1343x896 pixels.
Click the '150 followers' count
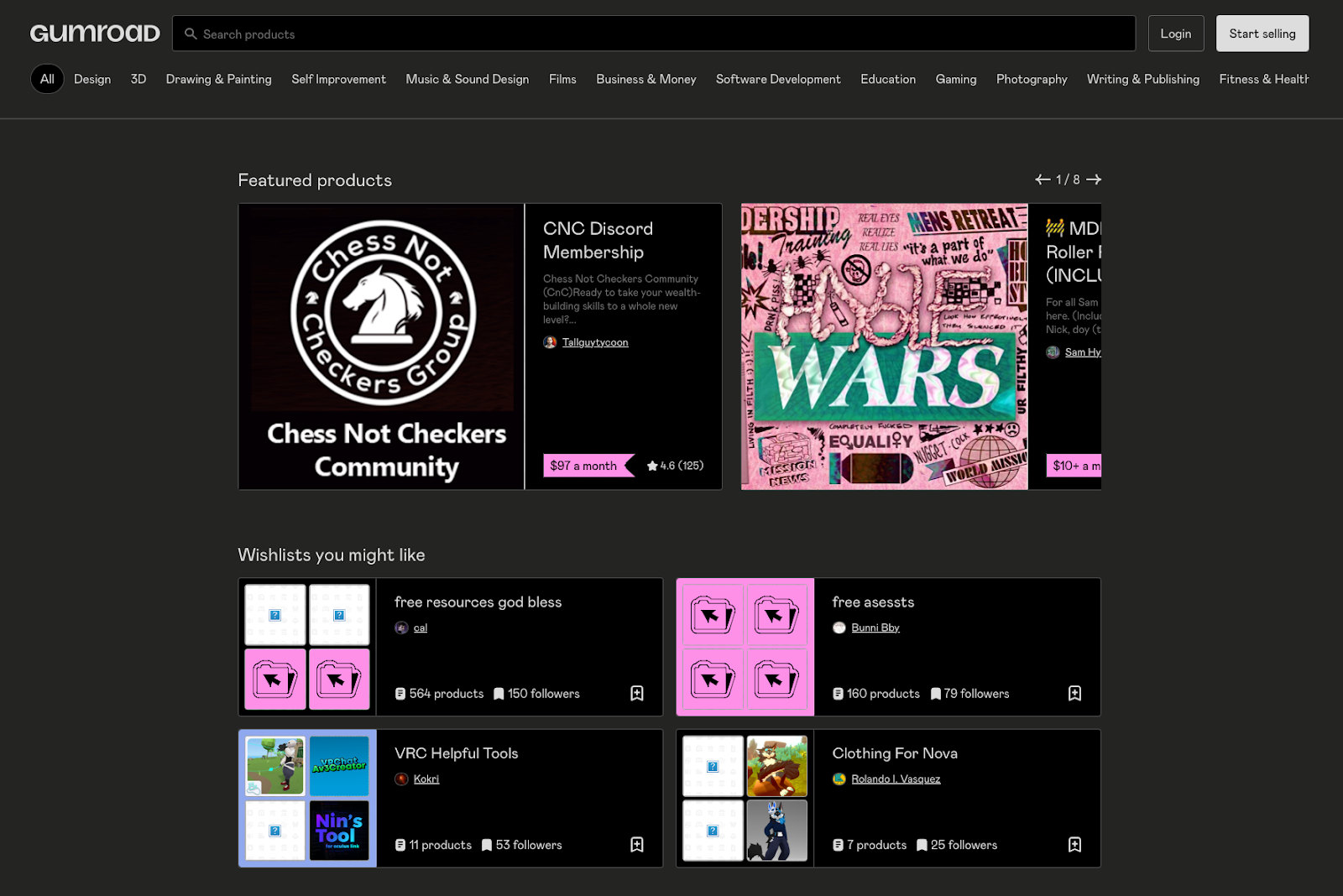click(537, 694)
